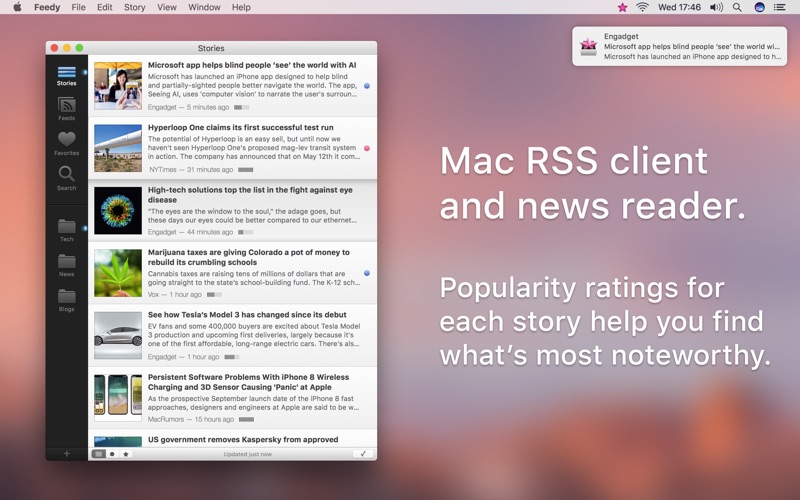
Task: Open the Microsoft app story thumbnail
Action: (x=118, y=86)
